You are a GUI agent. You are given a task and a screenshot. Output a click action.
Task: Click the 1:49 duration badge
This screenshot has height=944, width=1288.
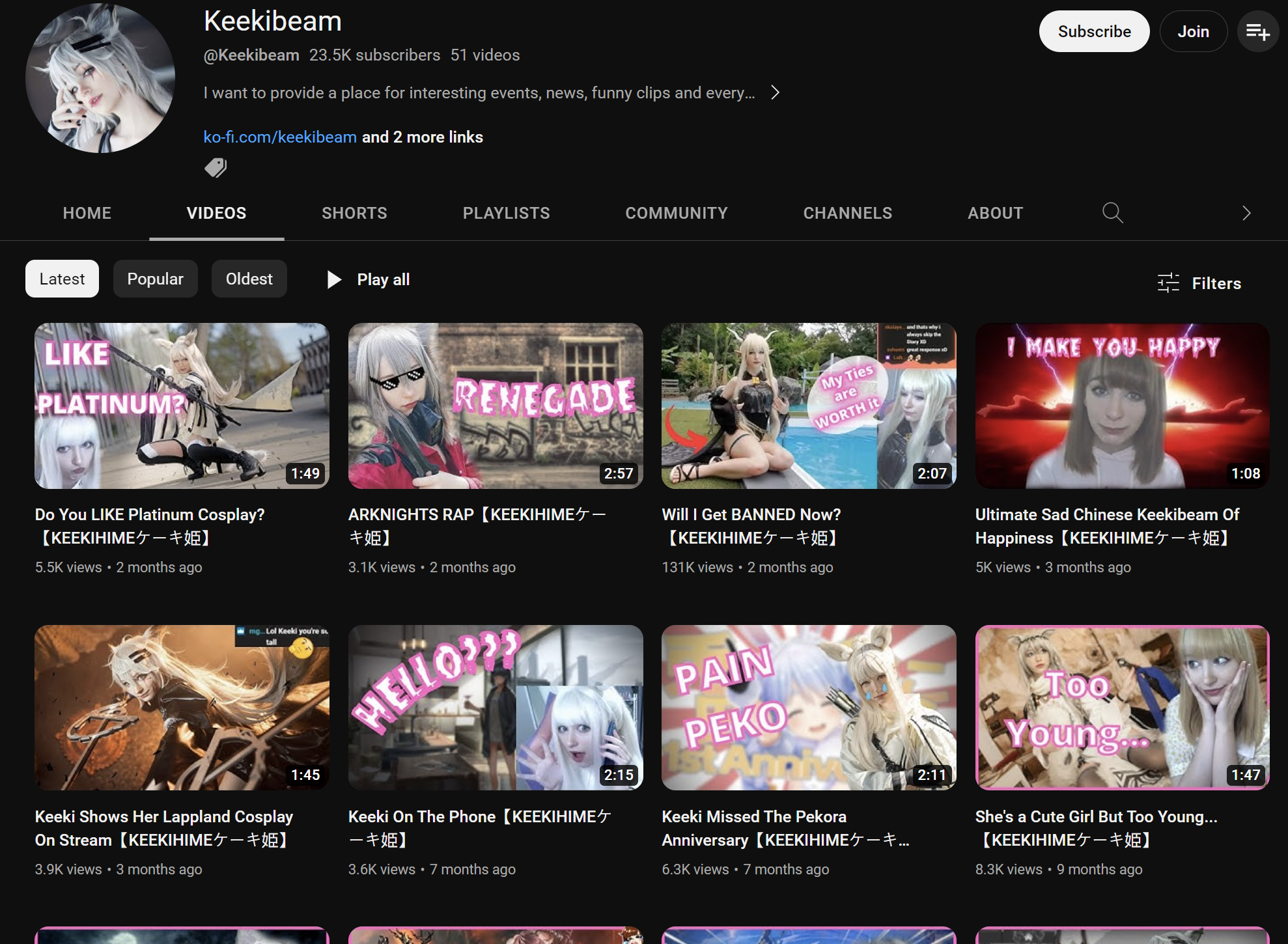305,473
